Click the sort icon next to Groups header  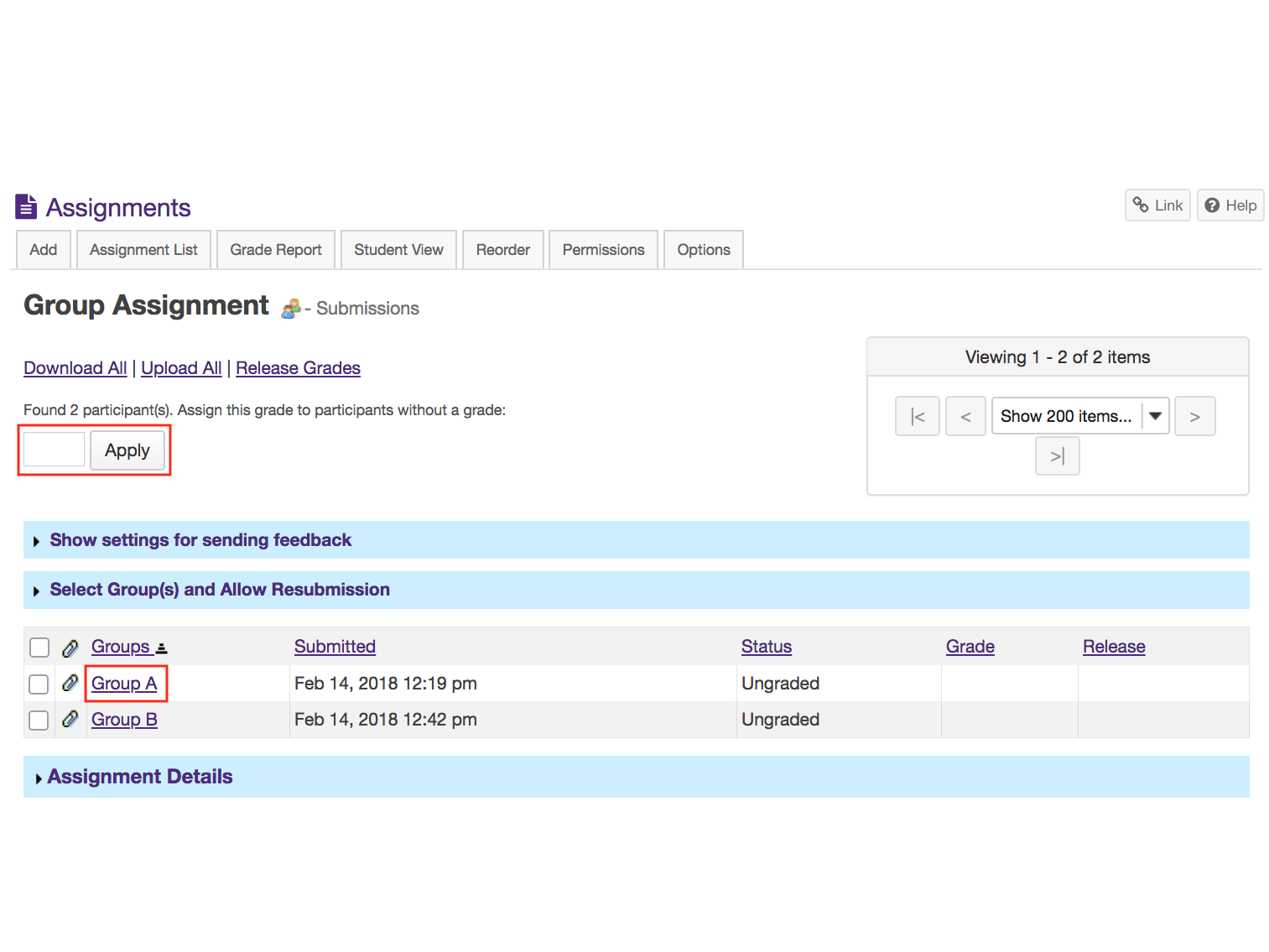(x=161, y=647)
